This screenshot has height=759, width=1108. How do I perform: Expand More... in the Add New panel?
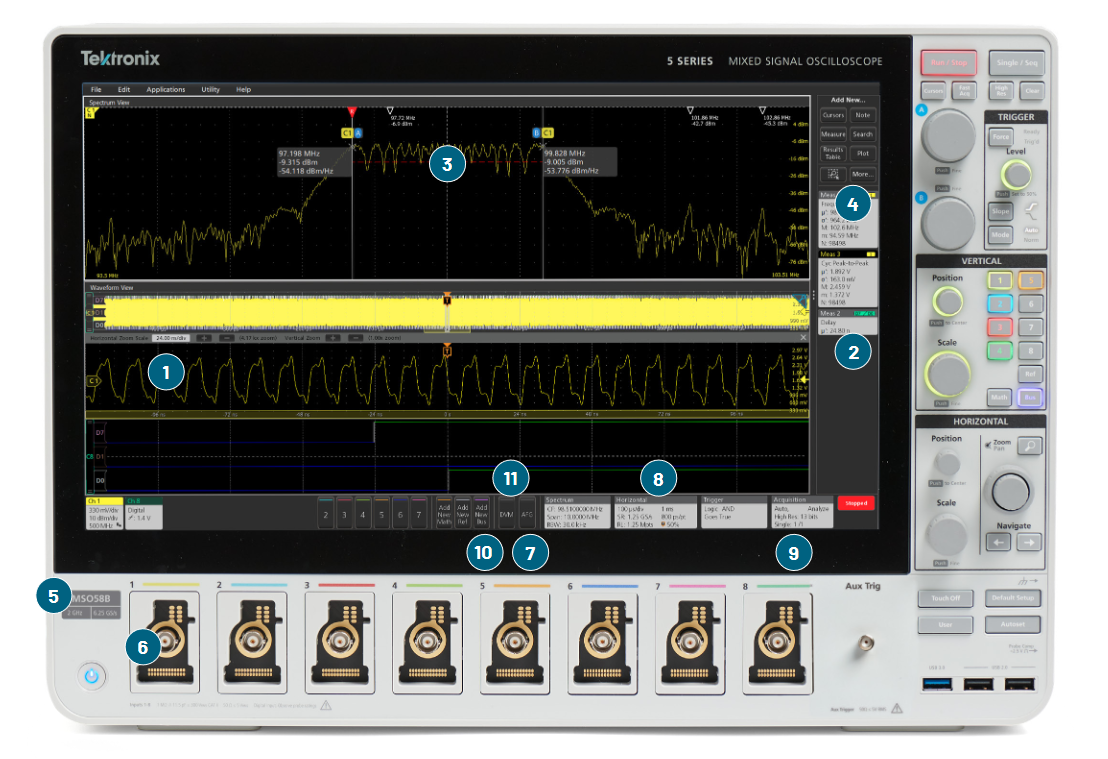(x=865, y=174)
